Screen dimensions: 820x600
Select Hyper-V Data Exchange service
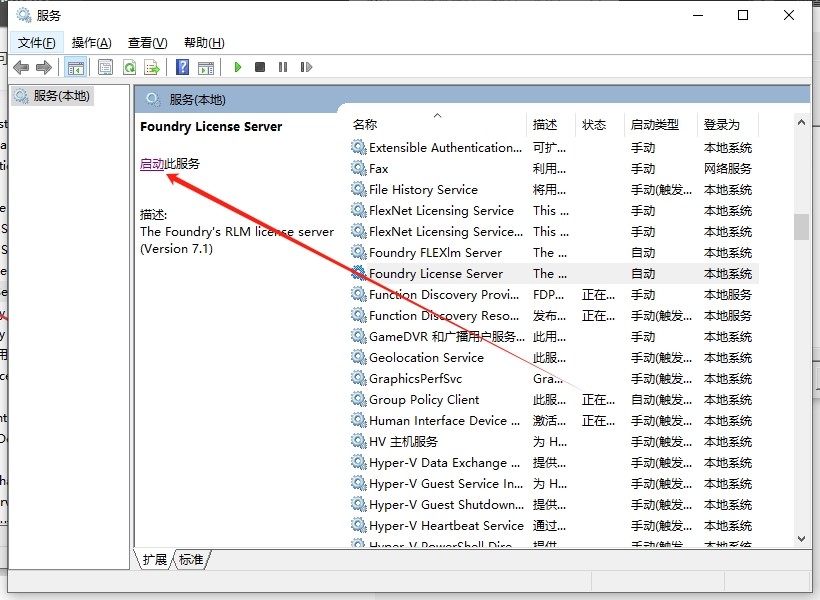pyautogui.click(x=554, y=462)
